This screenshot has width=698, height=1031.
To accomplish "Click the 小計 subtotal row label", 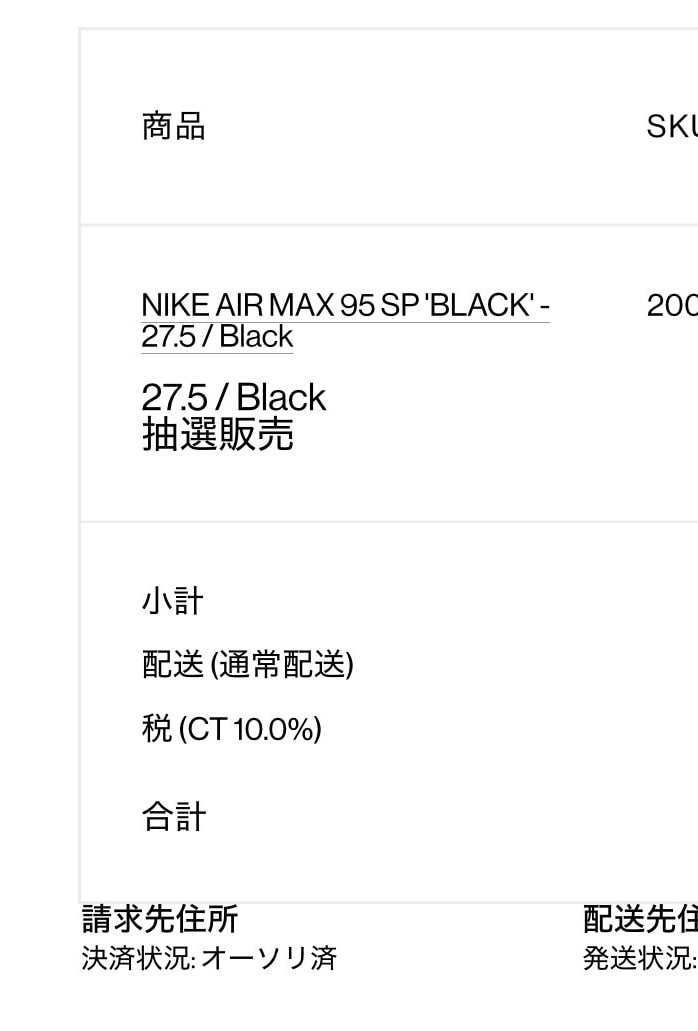I will tap(171, 601).
